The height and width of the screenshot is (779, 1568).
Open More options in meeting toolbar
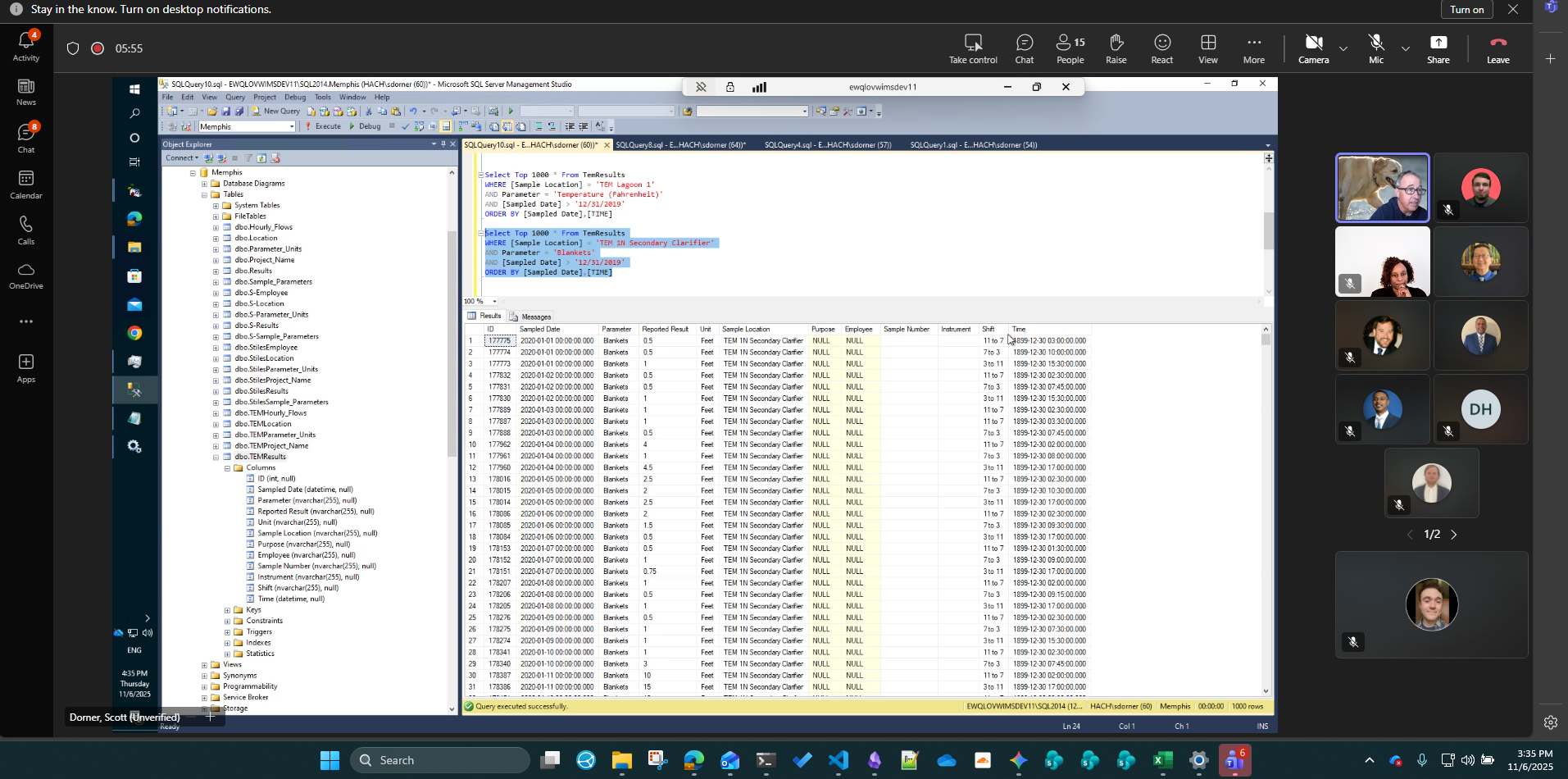1253,48
